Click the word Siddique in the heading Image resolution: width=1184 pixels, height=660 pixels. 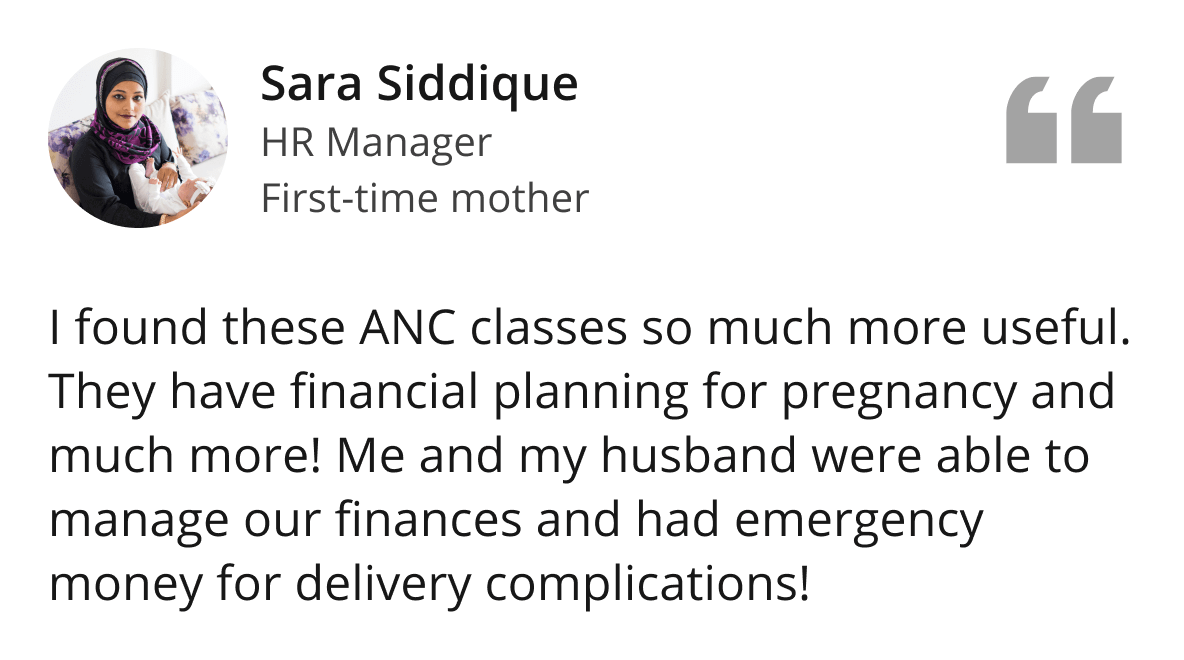point(478,84)
